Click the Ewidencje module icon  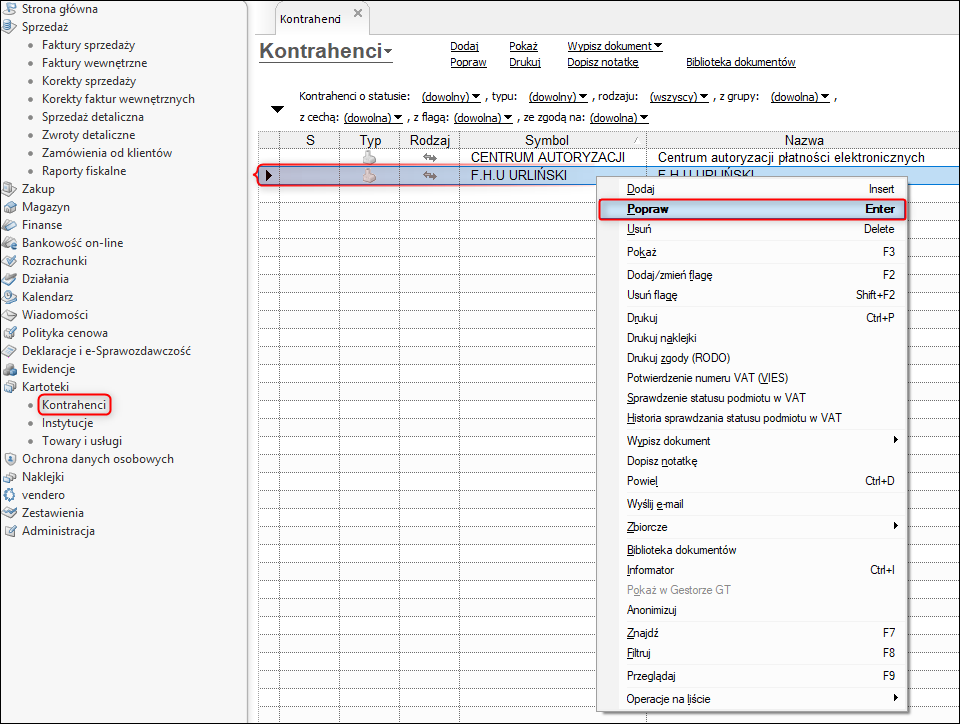point(10,369)
